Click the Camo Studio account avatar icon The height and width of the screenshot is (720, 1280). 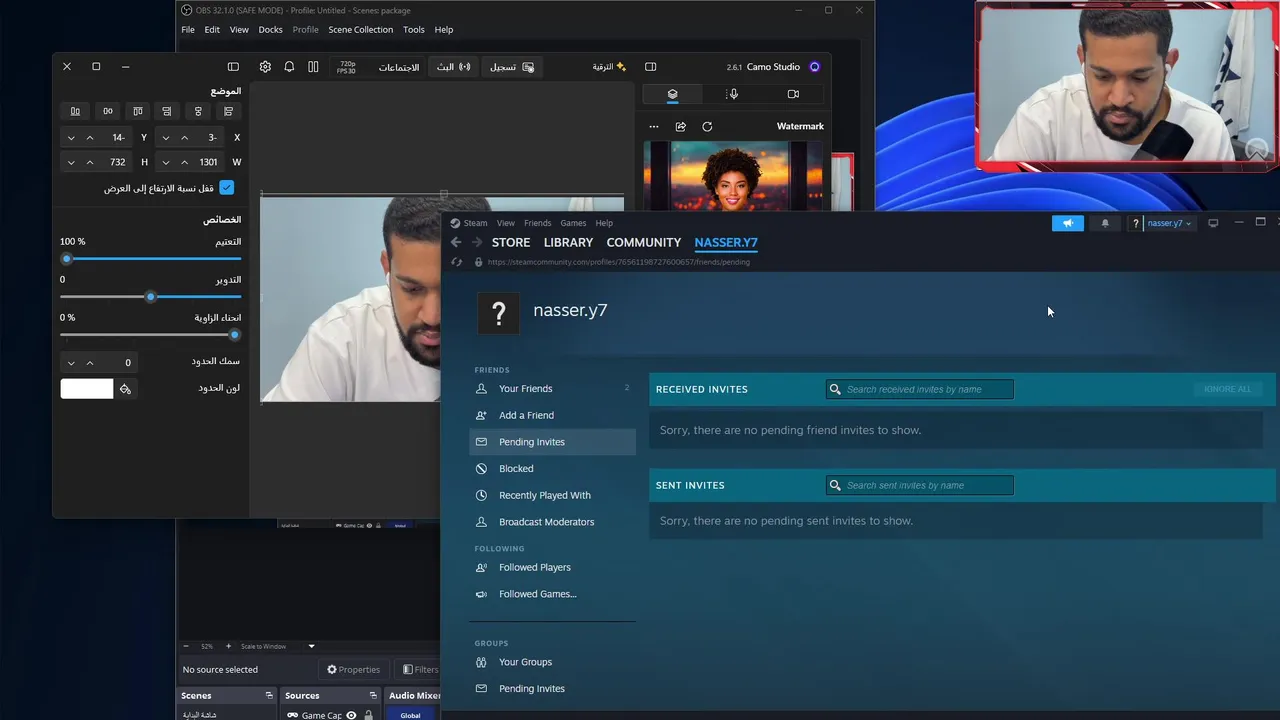[x=814, y=67]
